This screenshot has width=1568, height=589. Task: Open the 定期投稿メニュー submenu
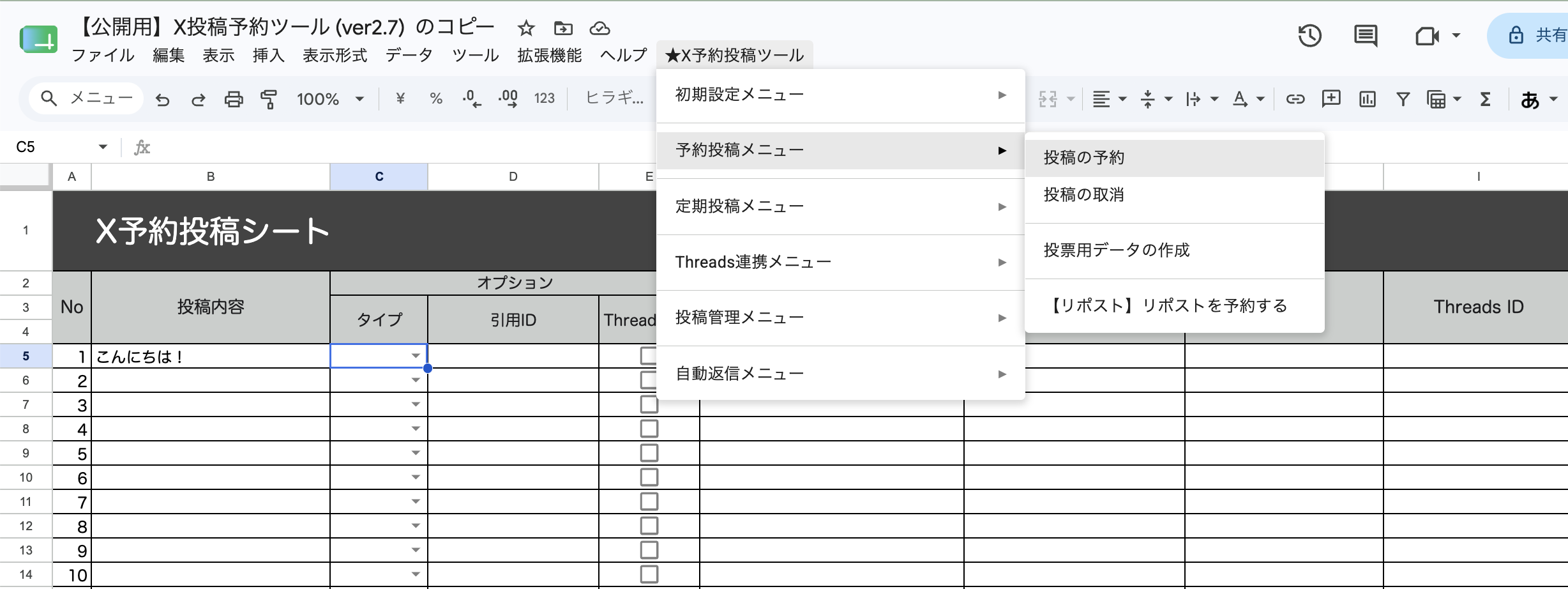pos(841,206)
